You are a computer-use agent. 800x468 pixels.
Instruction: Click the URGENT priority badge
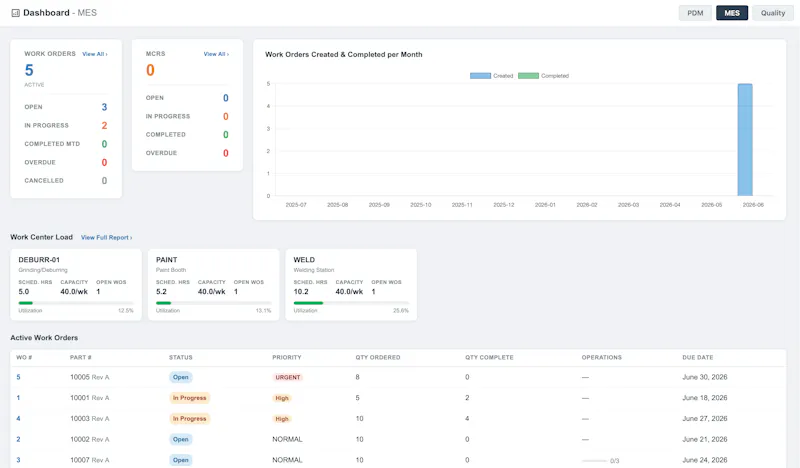coord(288,377)
